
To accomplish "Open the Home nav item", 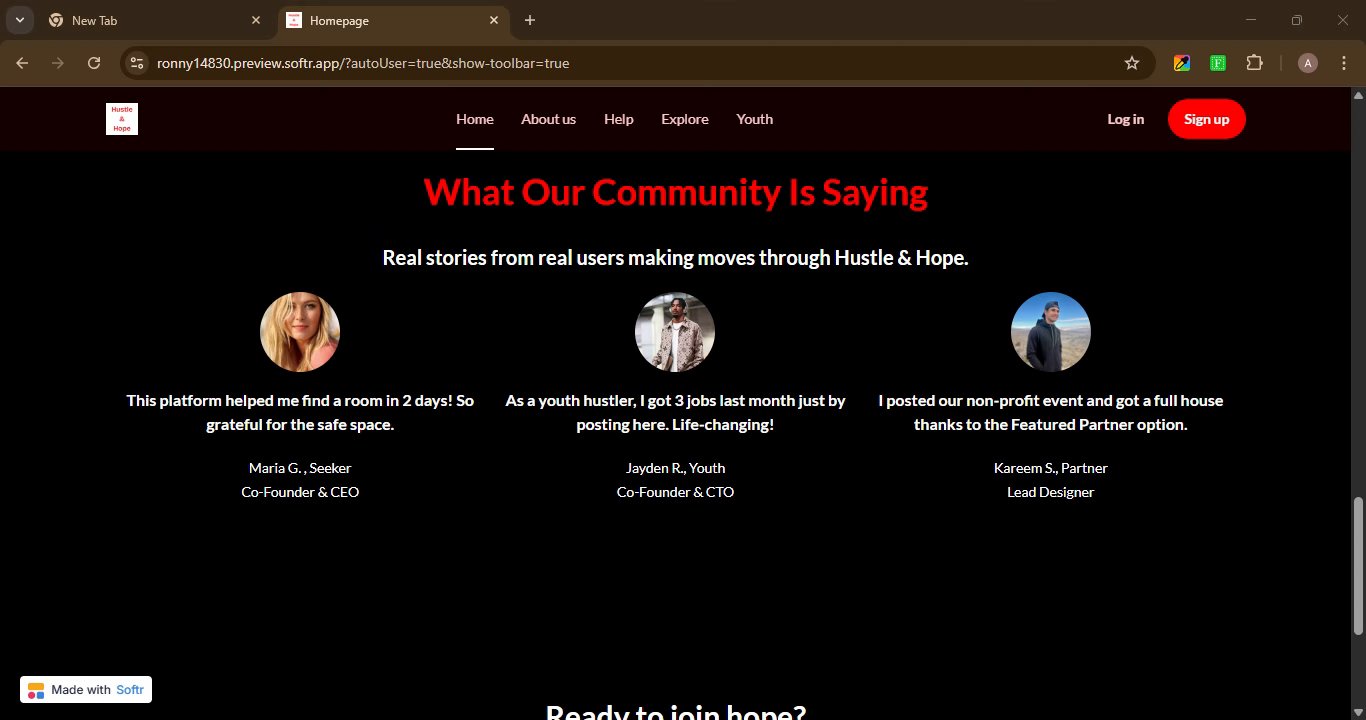I will (475, 119).
